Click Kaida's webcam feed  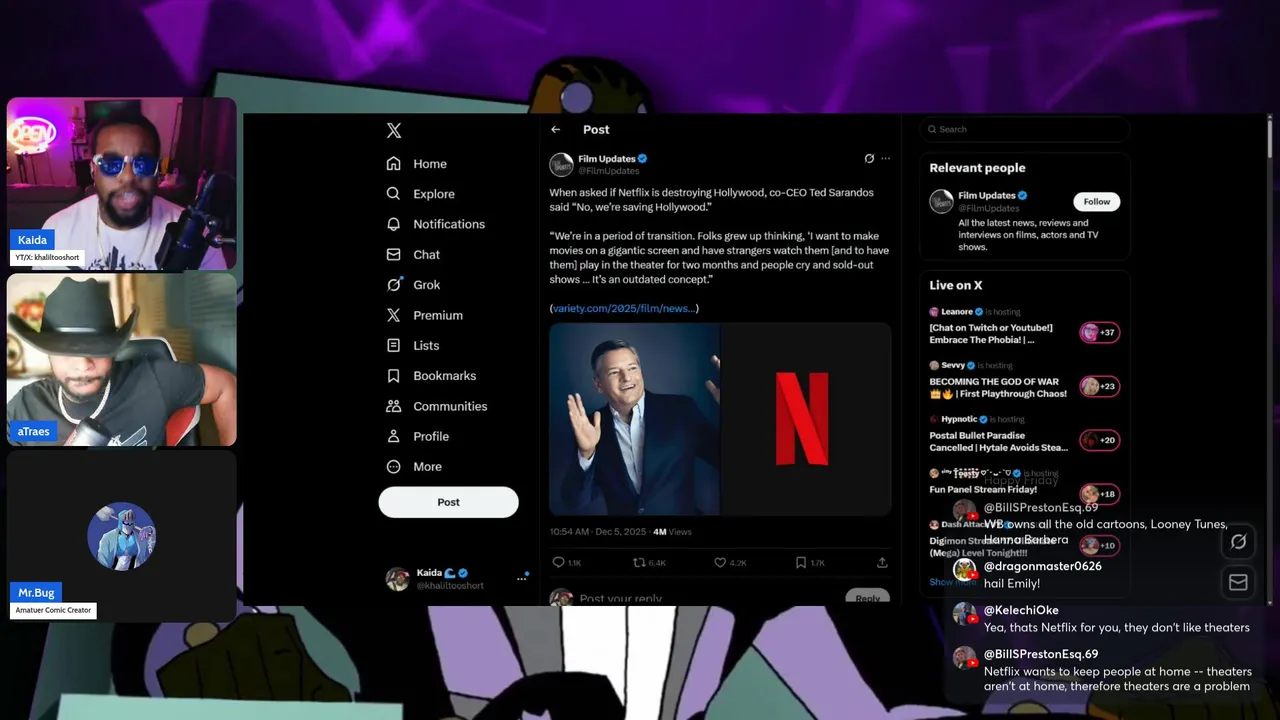(x=122, y=183)
